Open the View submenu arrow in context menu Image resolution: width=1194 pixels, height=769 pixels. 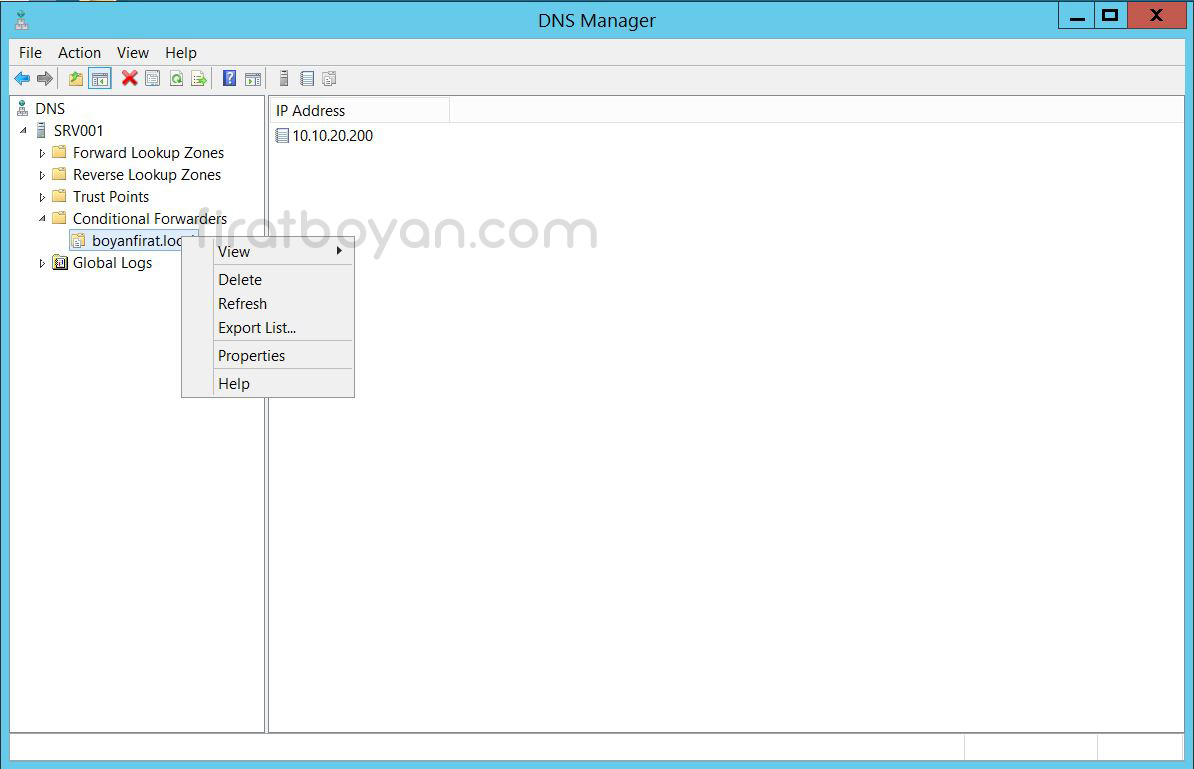pyautogui.click(x=340, y=250)
